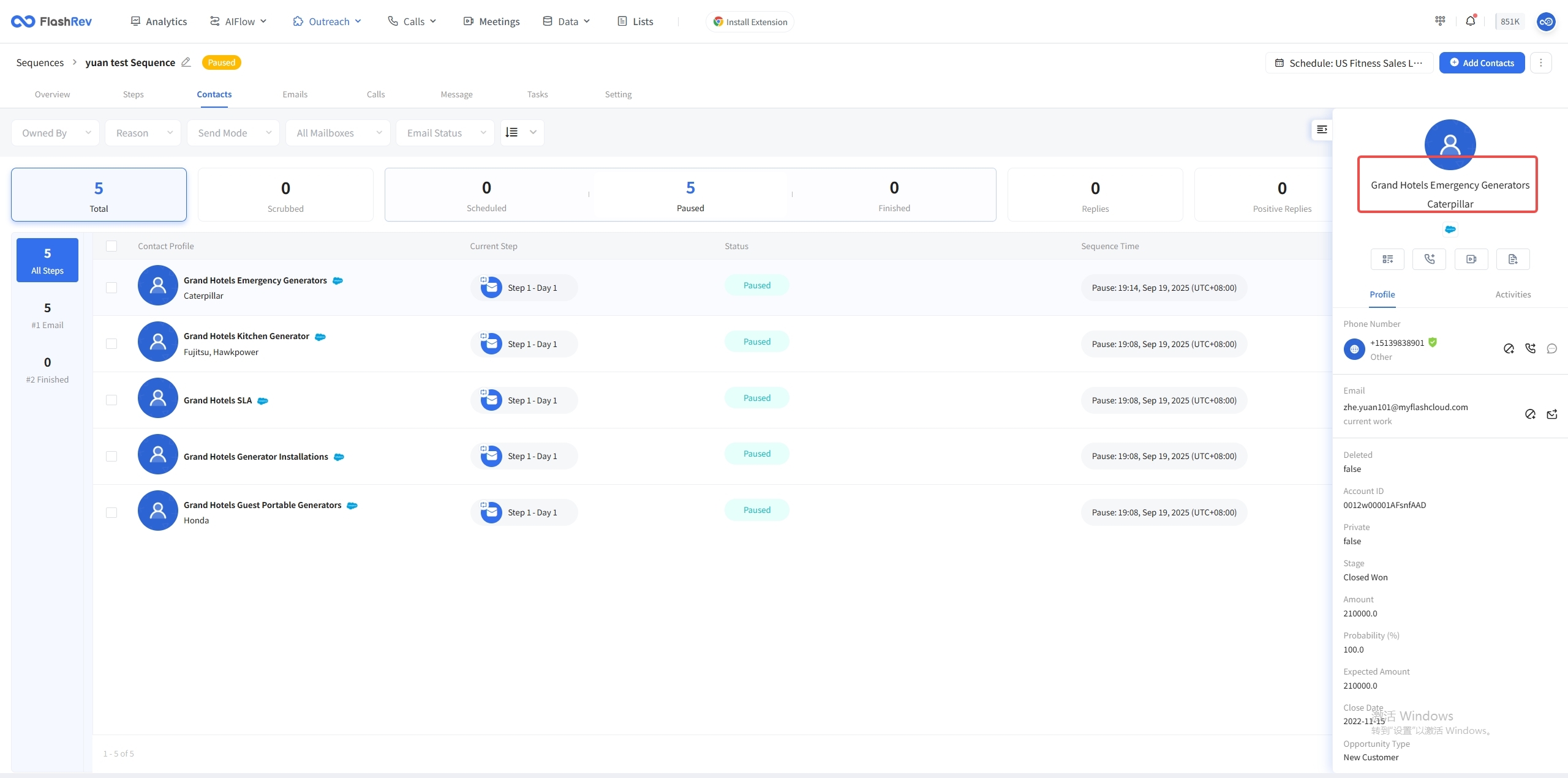The width and height of the screenshot is (1568, 778).
Task: Check the Grand Hotels SLA row checkbox
Action: (x=111, y=400)
